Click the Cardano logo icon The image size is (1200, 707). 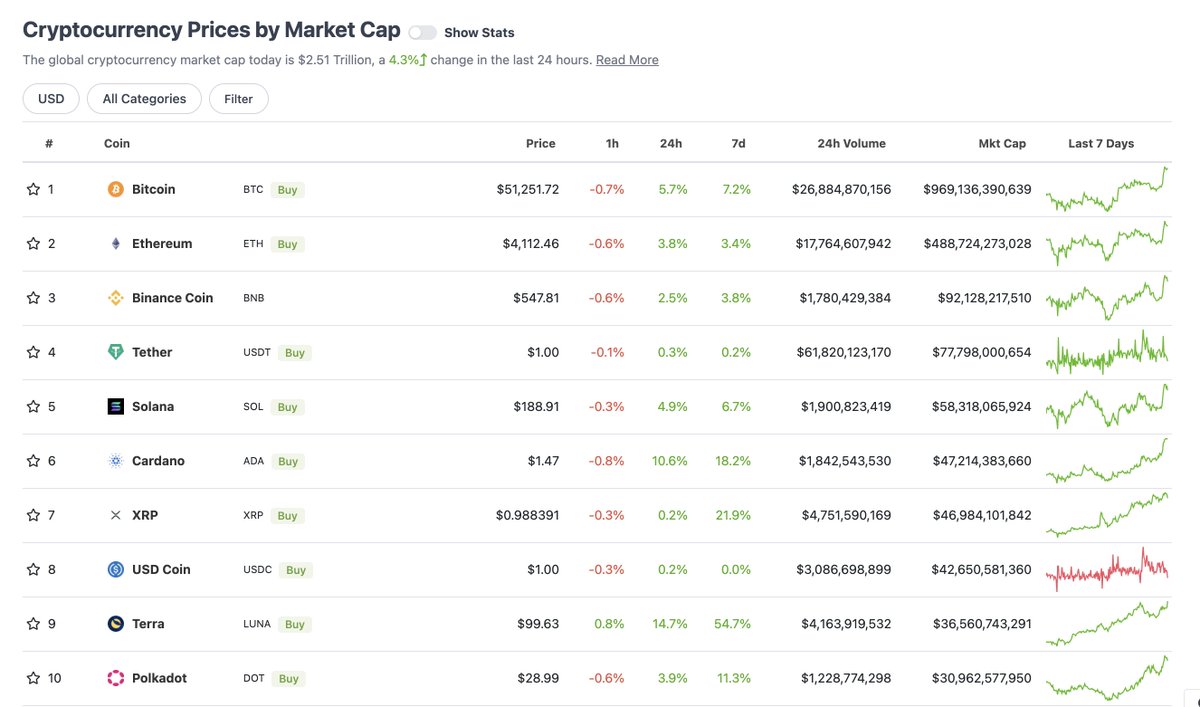pyautogui.click(x=115, y=461)
